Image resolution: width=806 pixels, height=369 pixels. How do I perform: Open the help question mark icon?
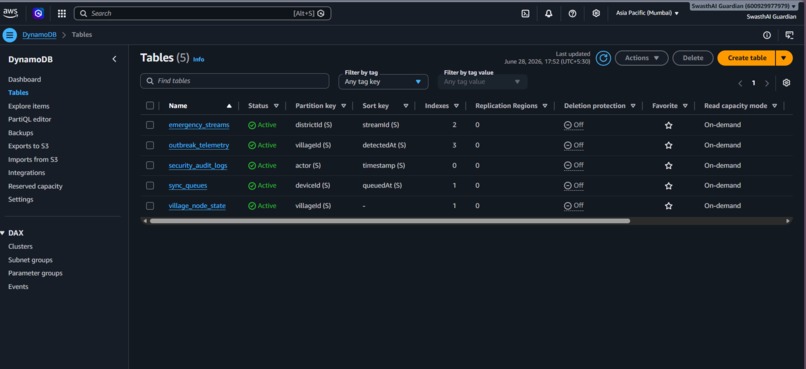point(572,14)
